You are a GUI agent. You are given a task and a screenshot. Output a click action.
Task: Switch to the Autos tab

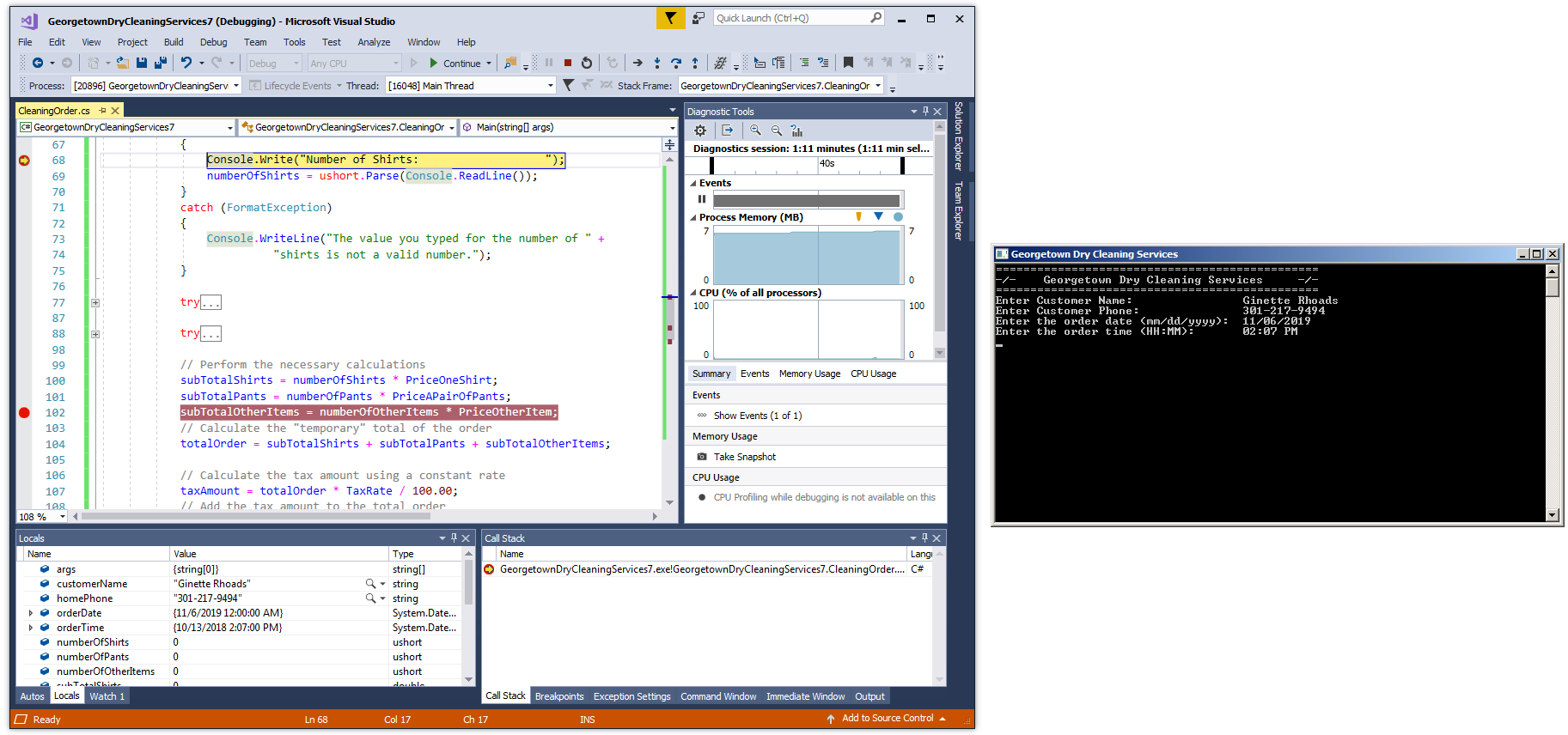32,696
